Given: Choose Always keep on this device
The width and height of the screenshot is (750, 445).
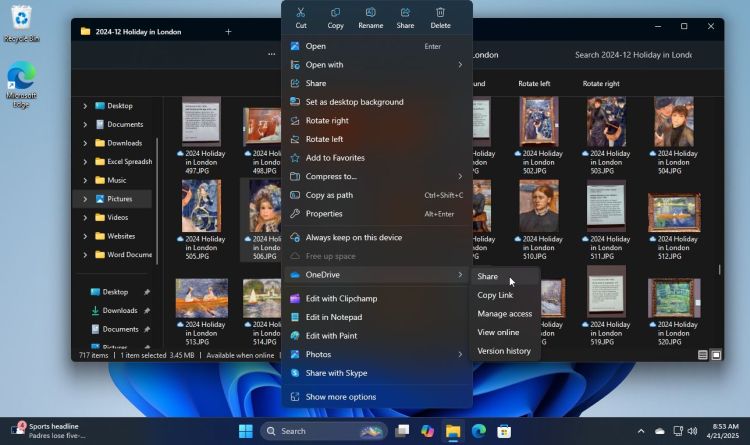Looking at the screenshot, I should (354, 237).
